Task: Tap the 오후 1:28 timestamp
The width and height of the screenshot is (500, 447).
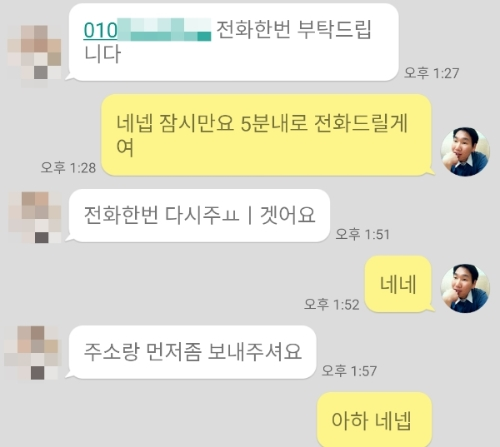Action: tap(68, 167)
